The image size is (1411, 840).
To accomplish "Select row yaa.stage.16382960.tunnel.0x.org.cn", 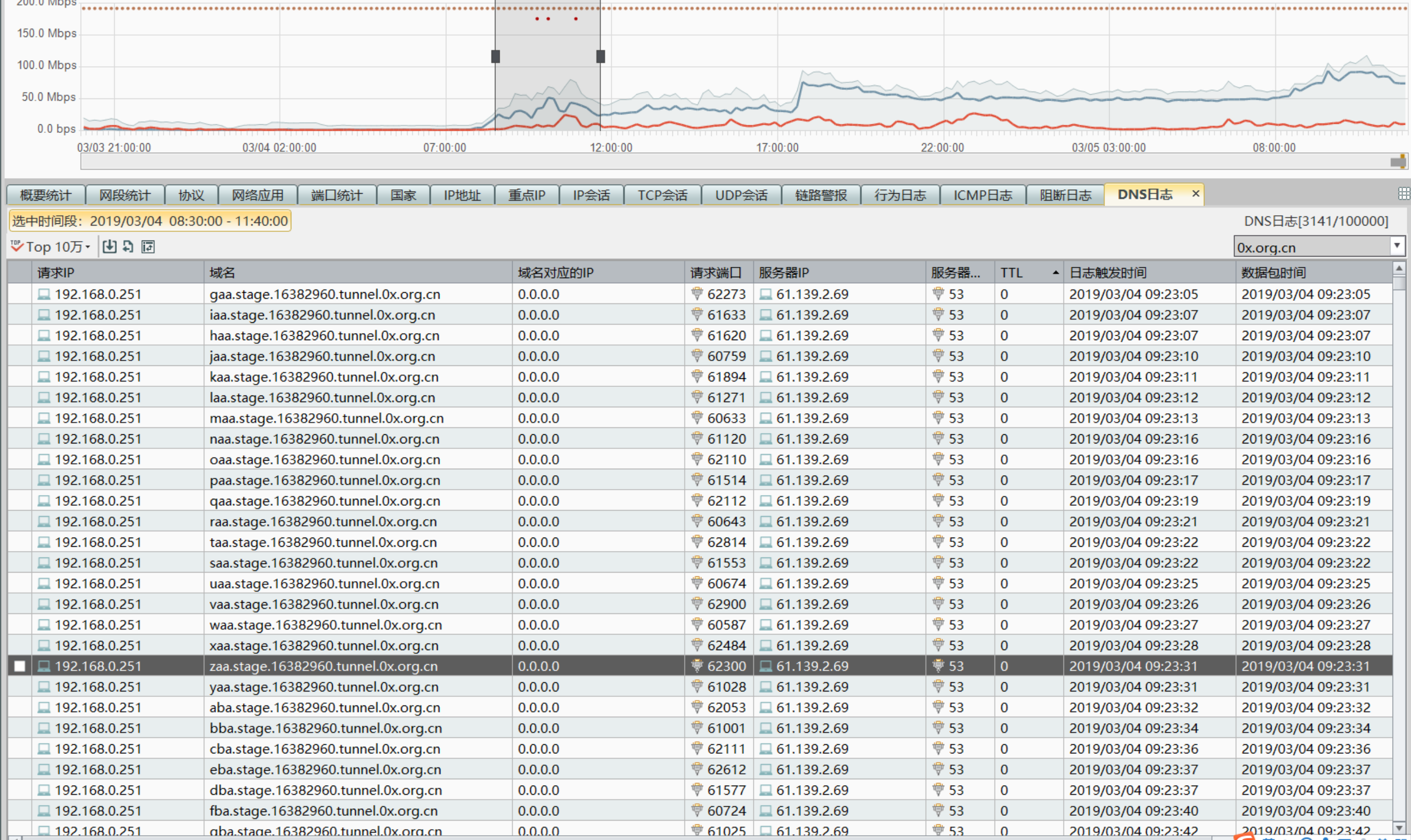I will (x=700, y=687).
